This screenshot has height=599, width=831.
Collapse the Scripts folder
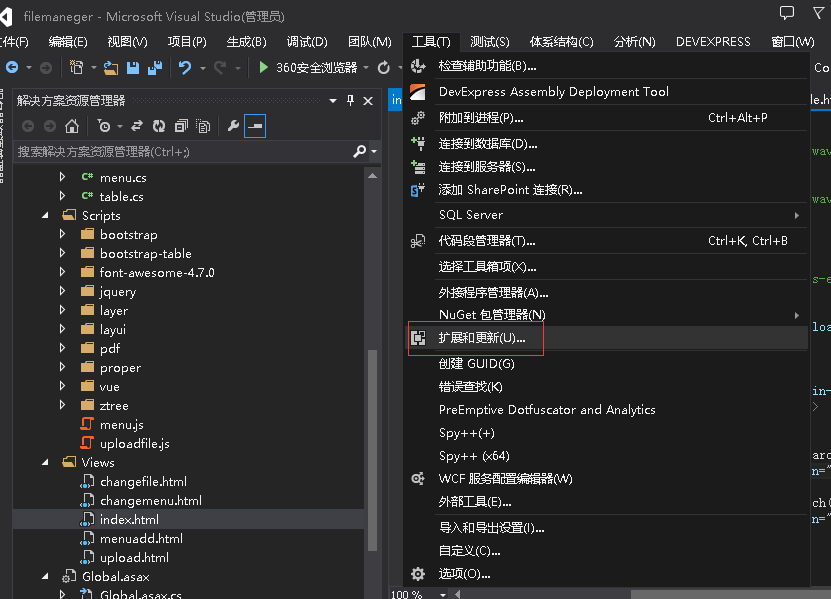pos(46,215)
